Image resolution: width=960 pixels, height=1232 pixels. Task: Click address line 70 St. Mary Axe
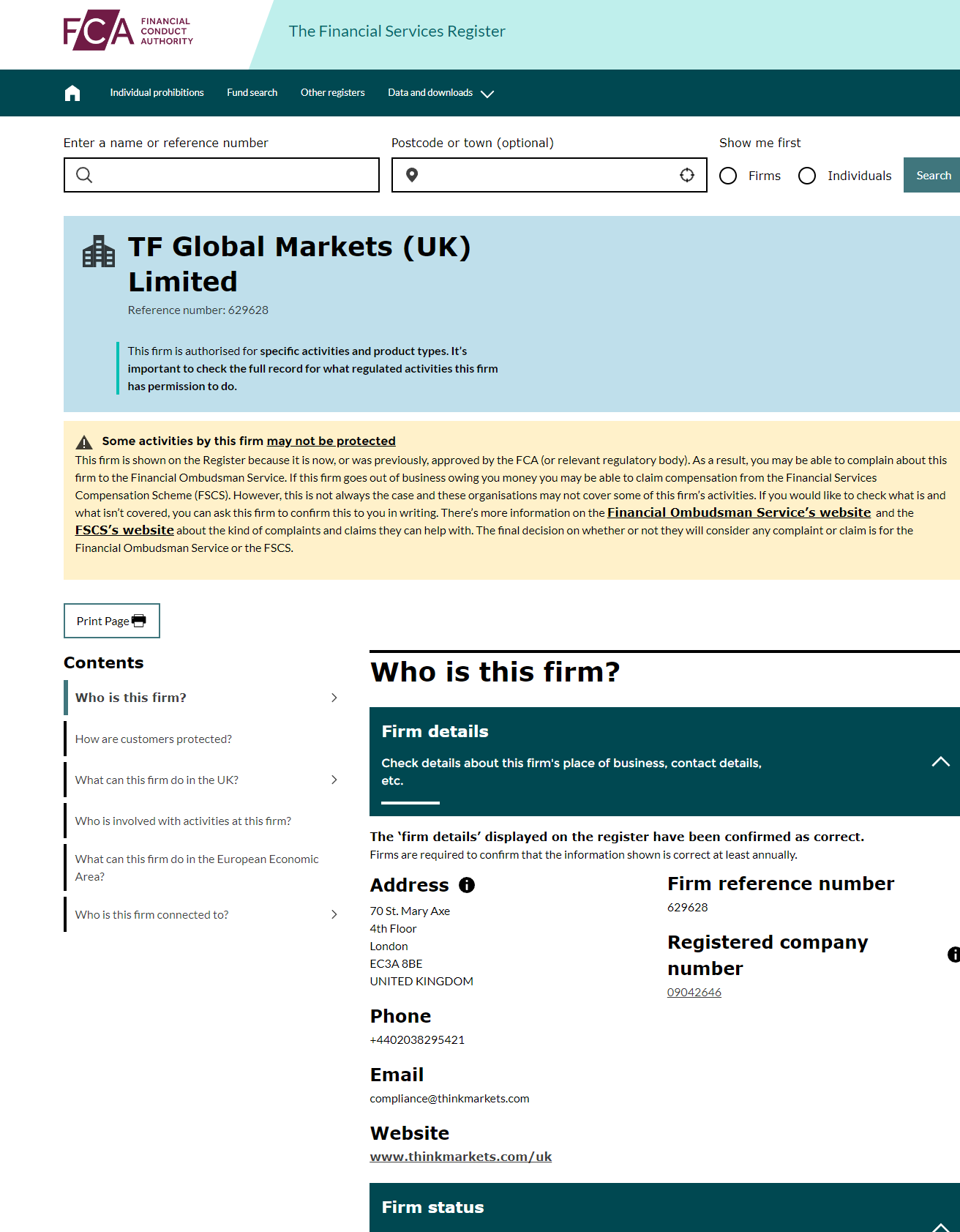point(410,911)
